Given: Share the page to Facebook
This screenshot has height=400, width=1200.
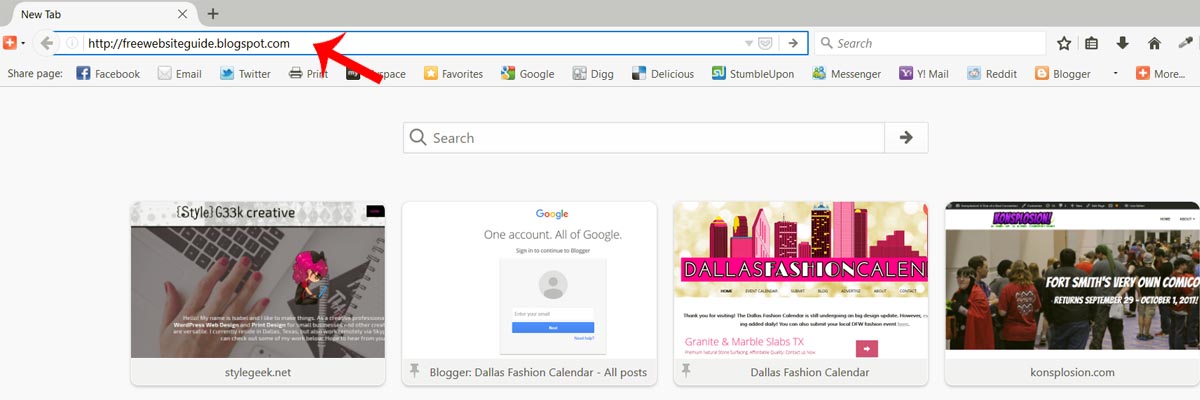Looking at the screenshot, I should [x=108, y=73].
